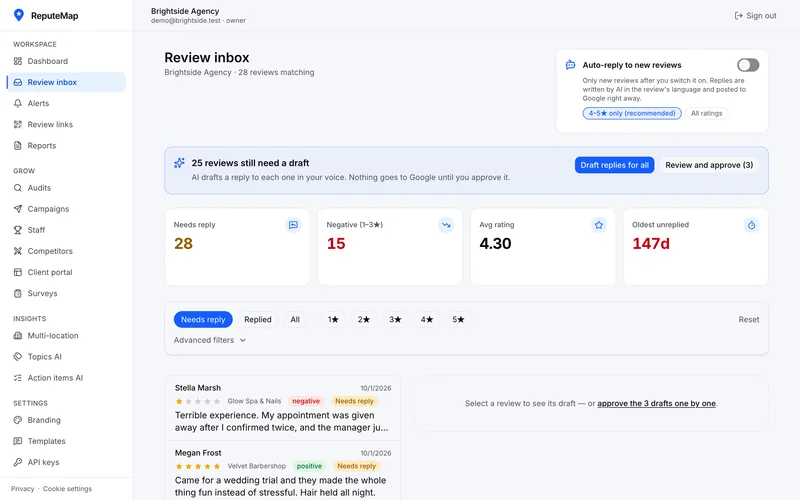
Task: Follow approve the 3 drafts one by one link
Action: [656, 403]
